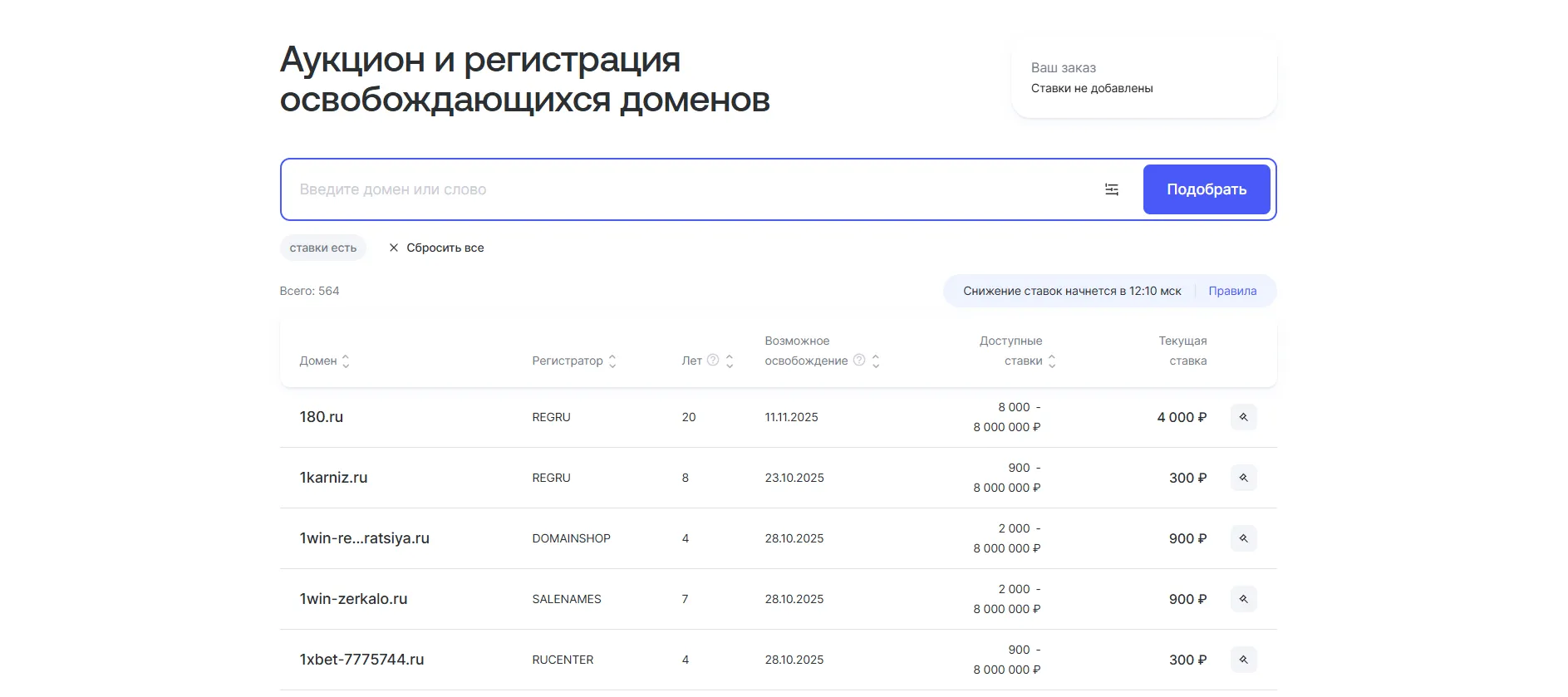
Task: Click the SALENAMES registrar cell
Action: 567,599
